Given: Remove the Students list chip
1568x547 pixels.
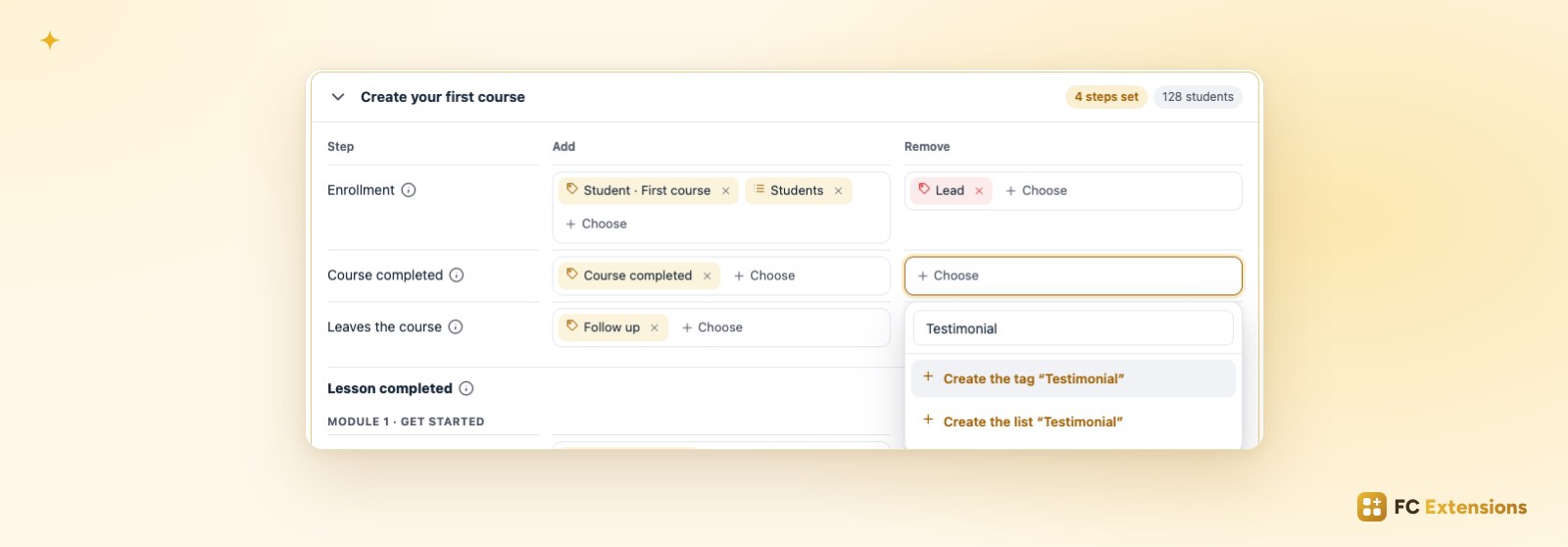Looking at the screenshot, I should pos(838,191).
